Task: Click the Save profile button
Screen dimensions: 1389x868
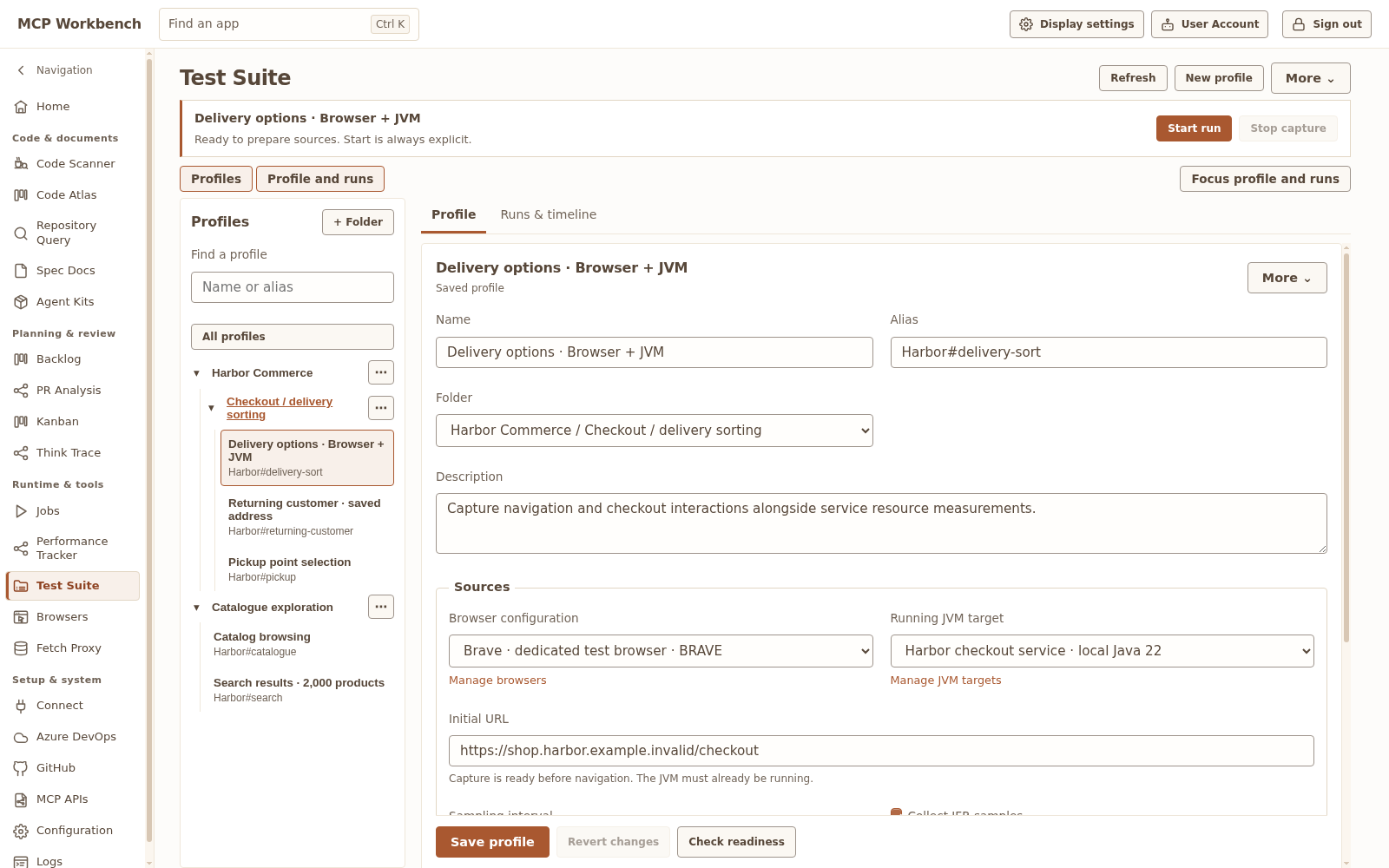Action: (x=492, y=842)
